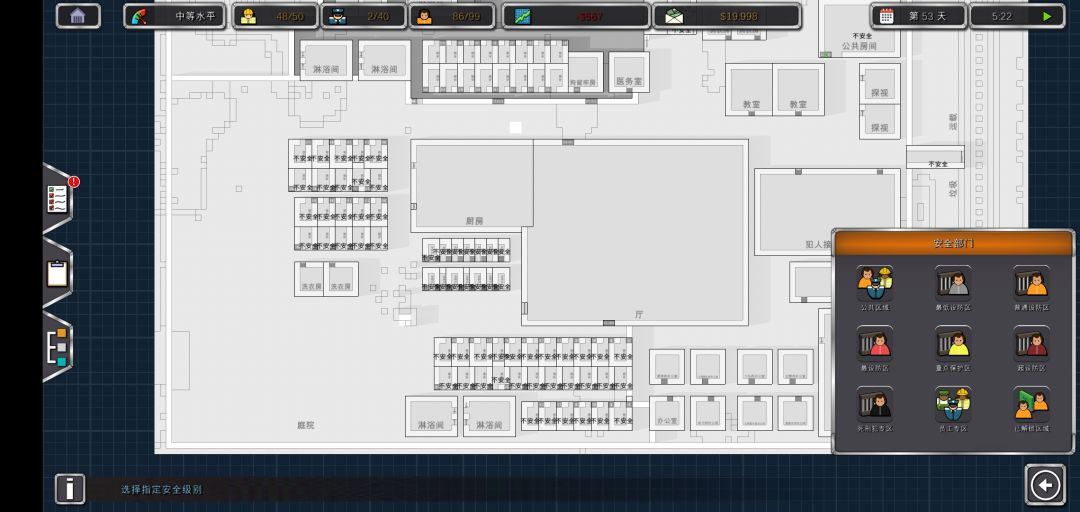
Task: Open the bureaucracy tree tab
Action: (x=58, y=347)
